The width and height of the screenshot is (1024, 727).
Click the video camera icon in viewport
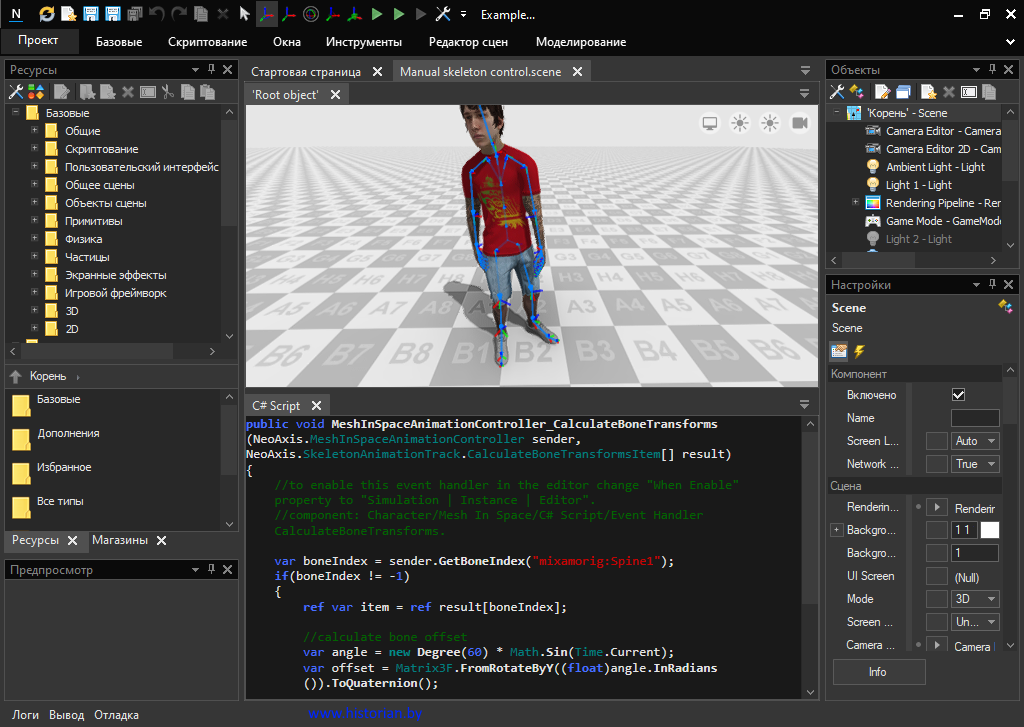(x=800, y=123)
